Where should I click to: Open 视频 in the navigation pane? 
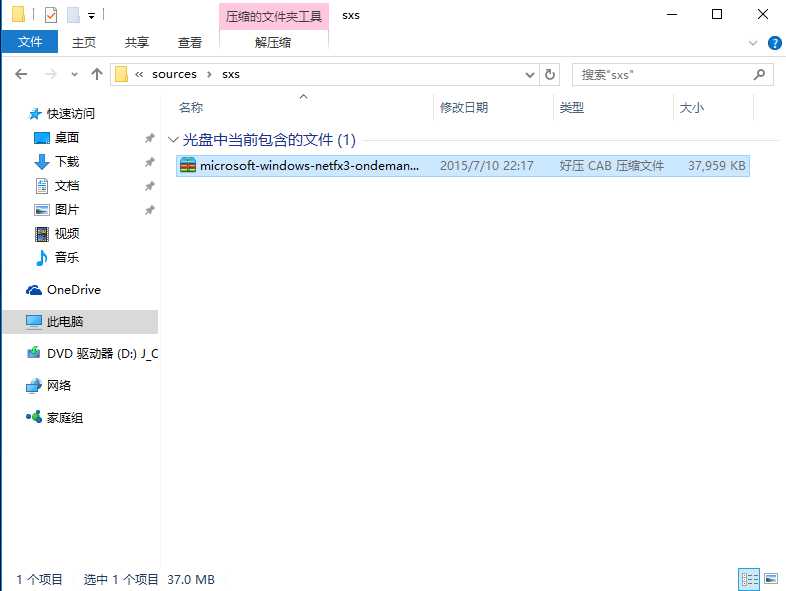(x=67, y=234)
